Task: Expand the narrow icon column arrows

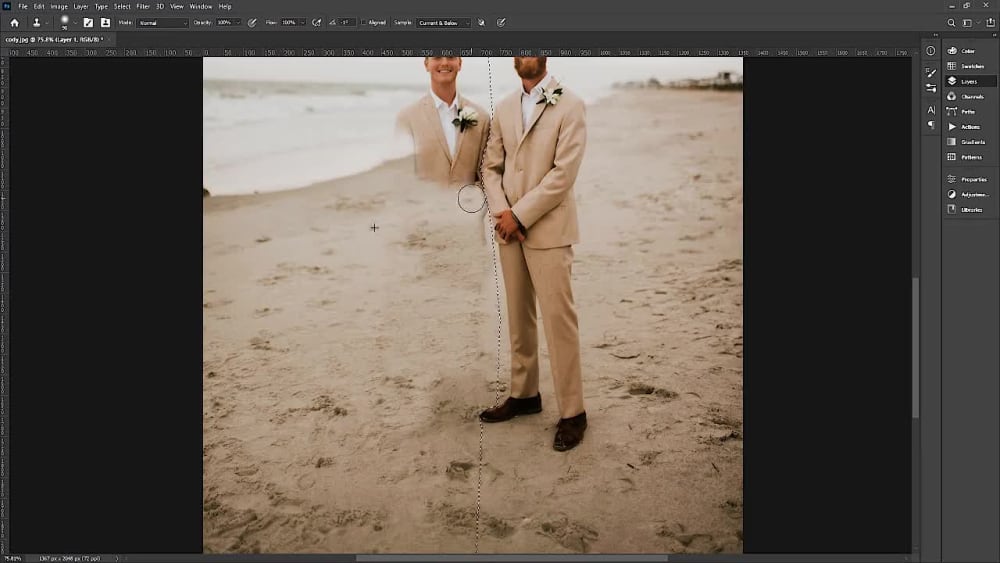Action: (936, 35)
